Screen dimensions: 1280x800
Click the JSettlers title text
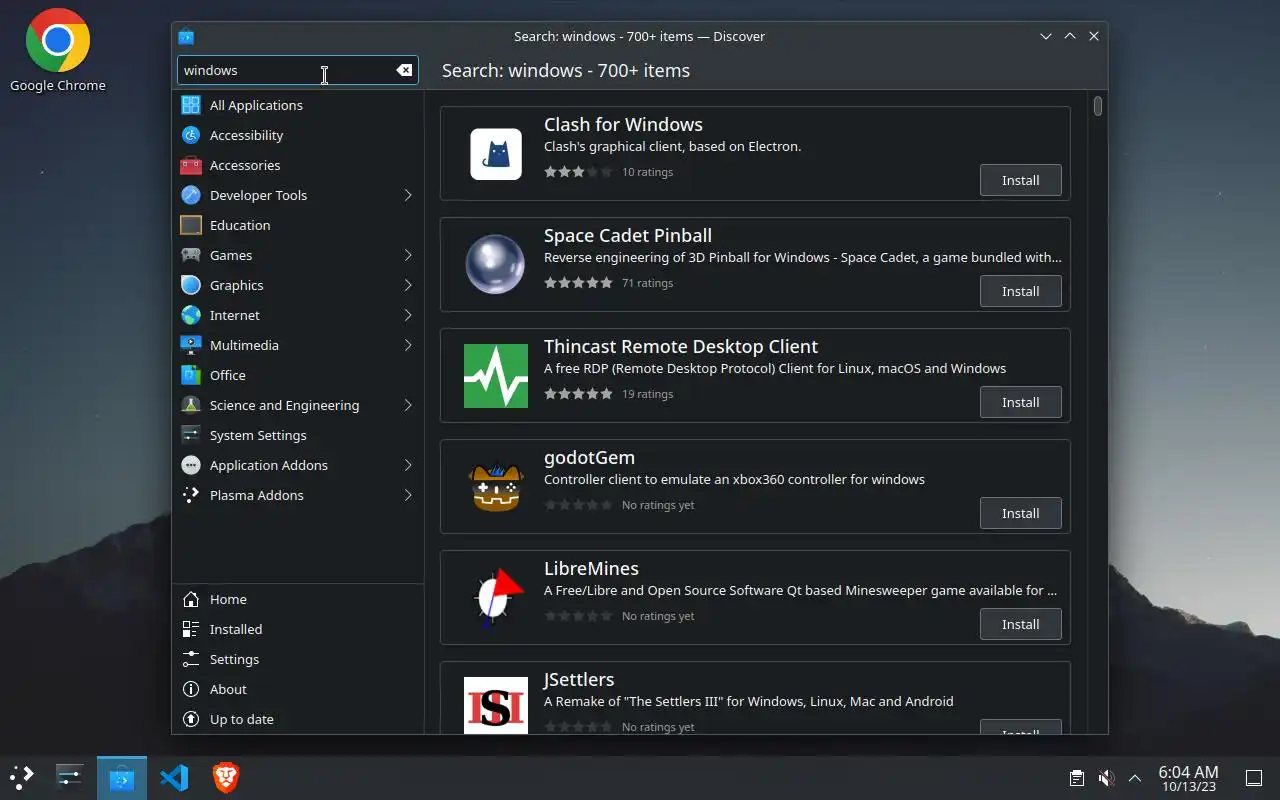pyautogui.click(x=579, y=679)
